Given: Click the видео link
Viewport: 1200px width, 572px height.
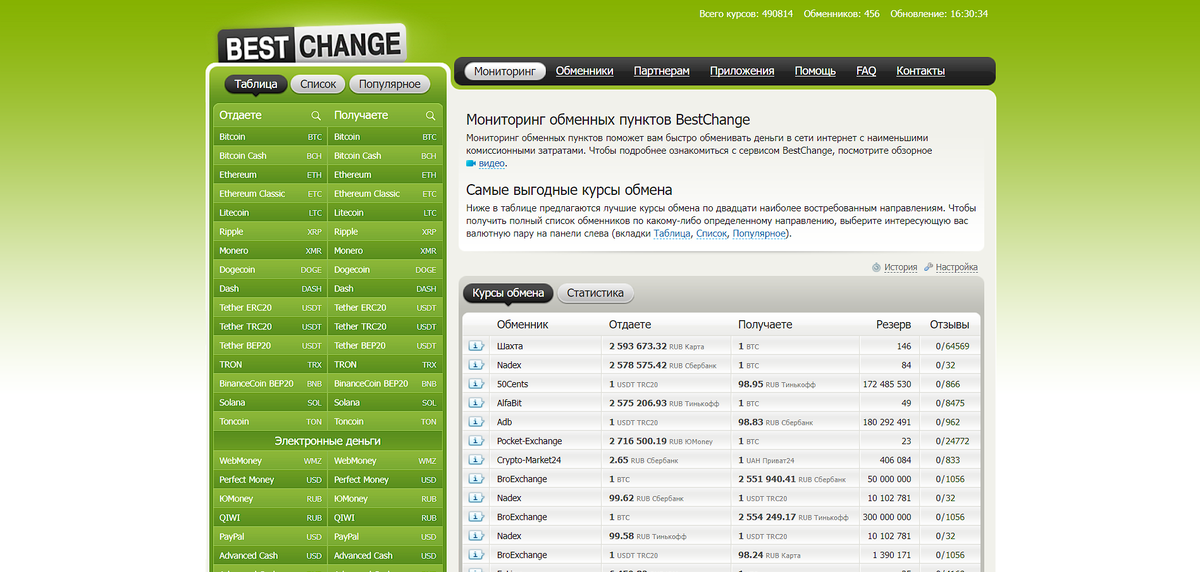Looking at the screenshot, I should point(492,163).
